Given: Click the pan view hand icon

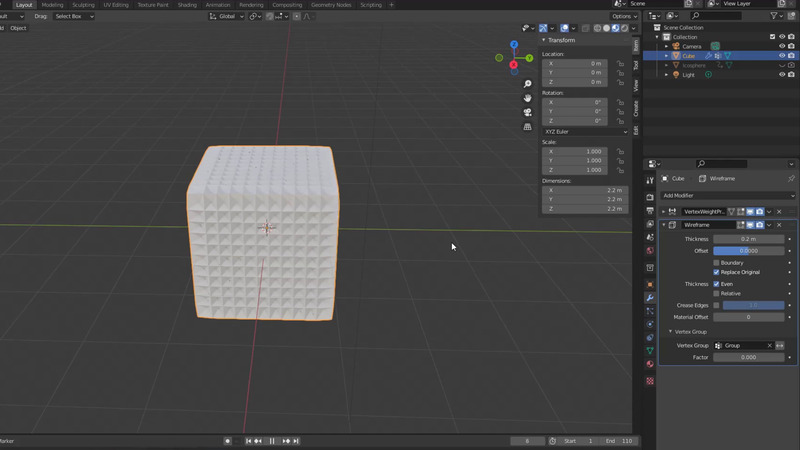Looking at the screenshot, I should (528, 98).
